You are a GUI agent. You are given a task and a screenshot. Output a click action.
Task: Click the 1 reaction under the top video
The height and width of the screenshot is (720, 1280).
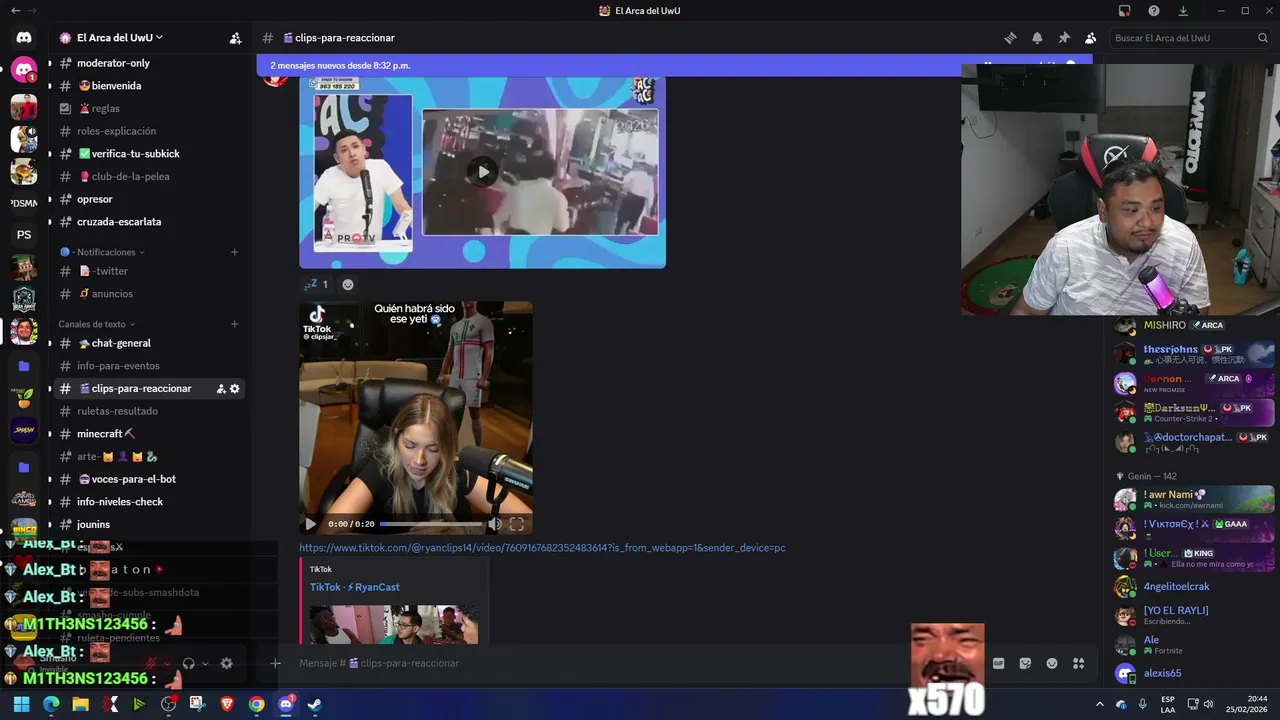316,284
